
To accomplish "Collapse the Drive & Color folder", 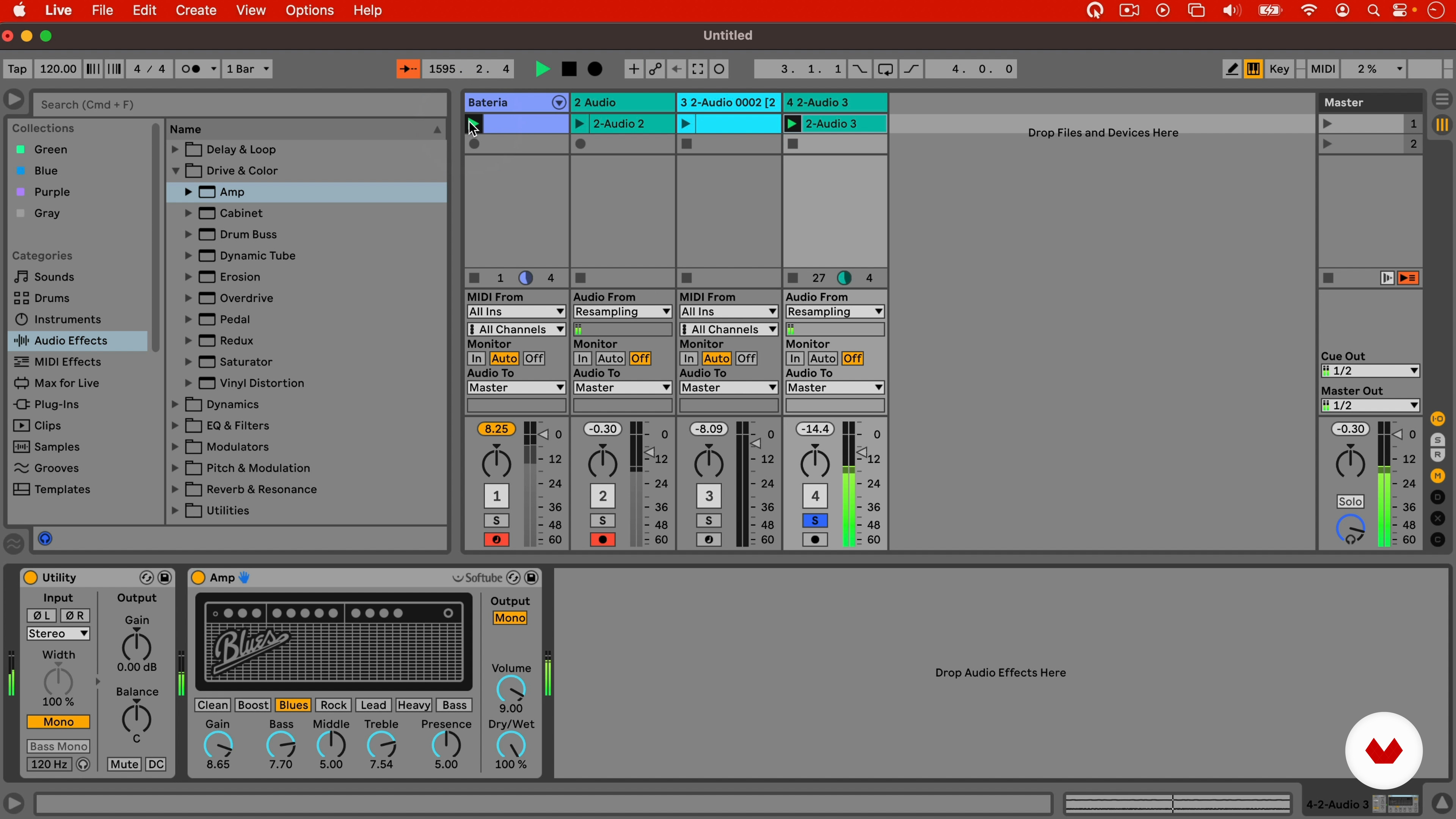I will pyautogui.click(x=176, y=171).
